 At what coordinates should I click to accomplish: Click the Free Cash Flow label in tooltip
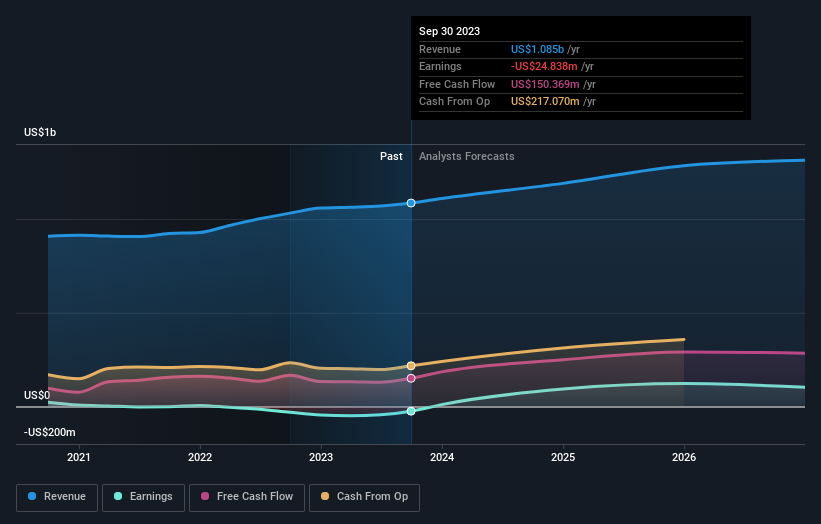(457, 84)
